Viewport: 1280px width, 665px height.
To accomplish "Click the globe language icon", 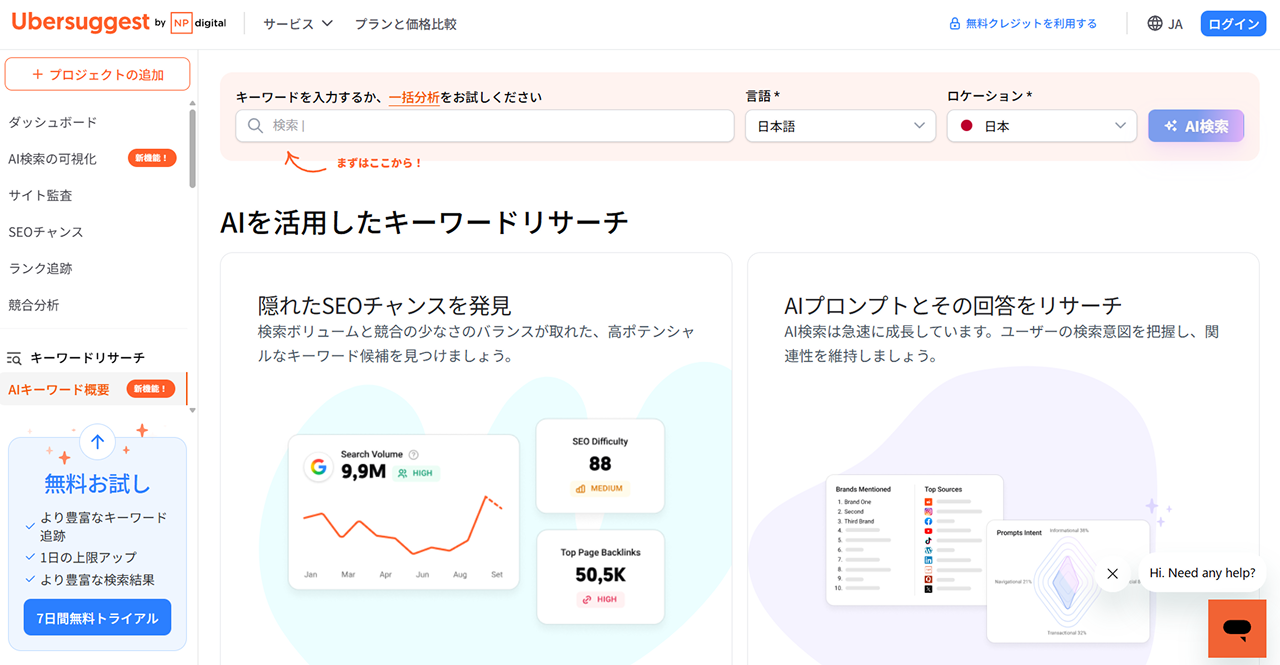I will click(1155, 24).
